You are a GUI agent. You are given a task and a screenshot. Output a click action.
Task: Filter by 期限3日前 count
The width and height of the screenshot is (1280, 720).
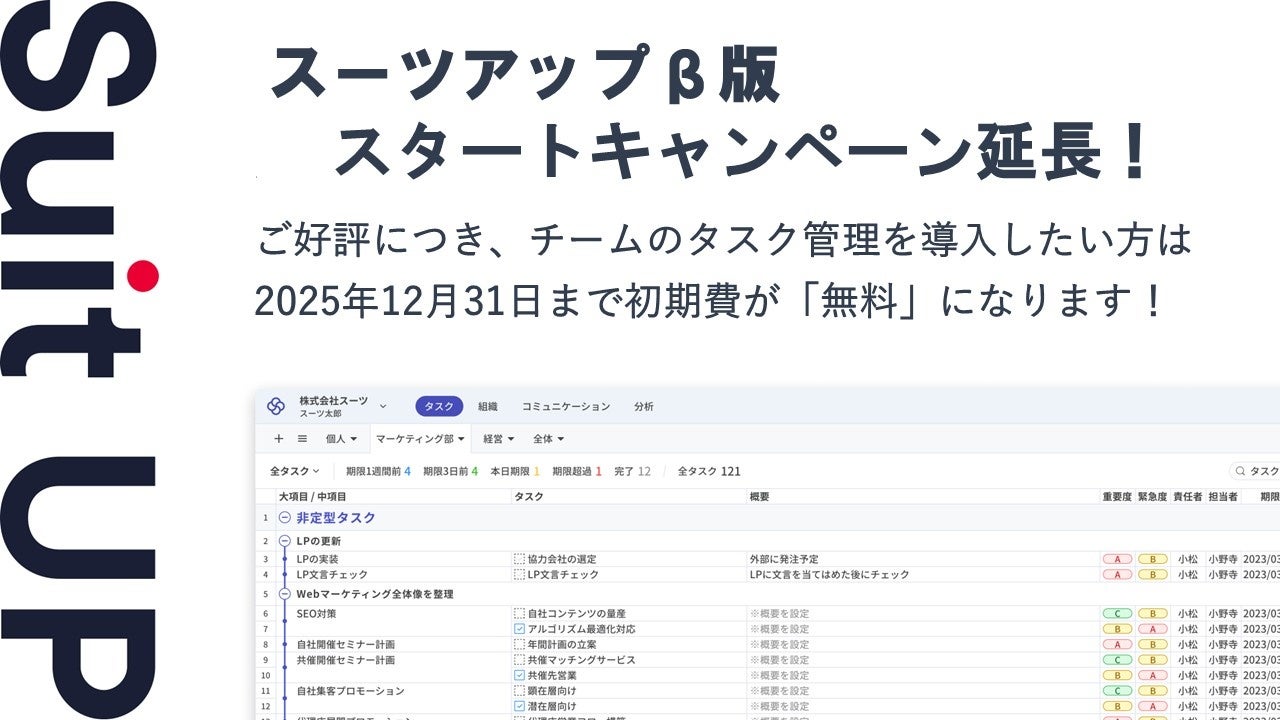pos(450,471)
